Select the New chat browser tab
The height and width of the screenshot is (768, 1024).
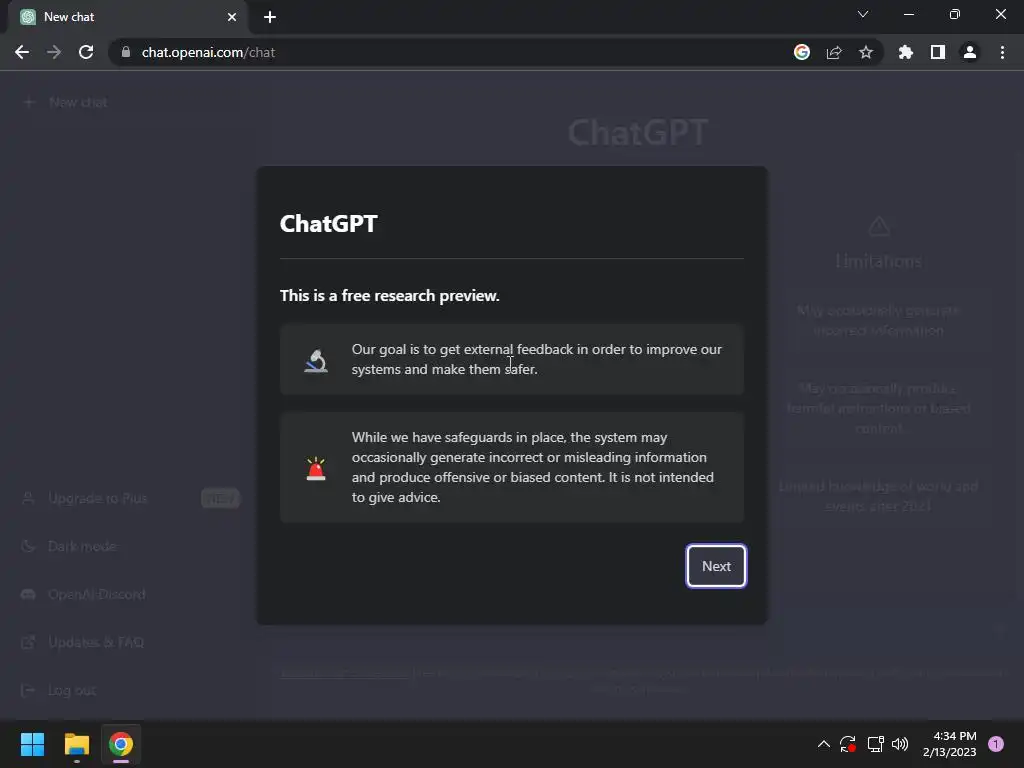(127, 17)
